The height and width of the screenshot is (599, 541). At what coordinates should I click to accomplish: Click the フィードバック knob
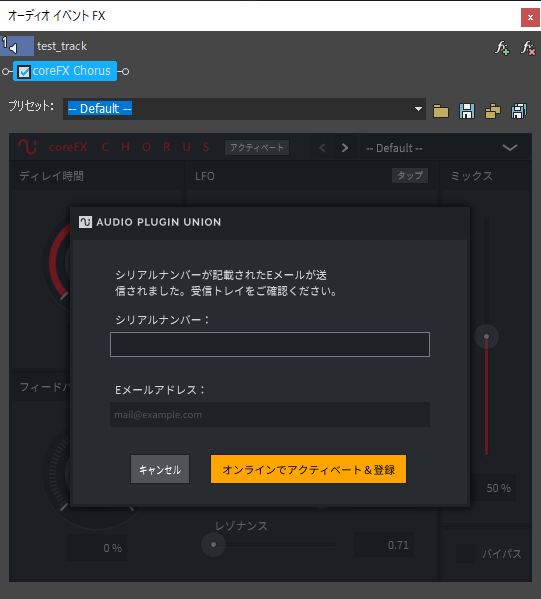tap(57, 473)
